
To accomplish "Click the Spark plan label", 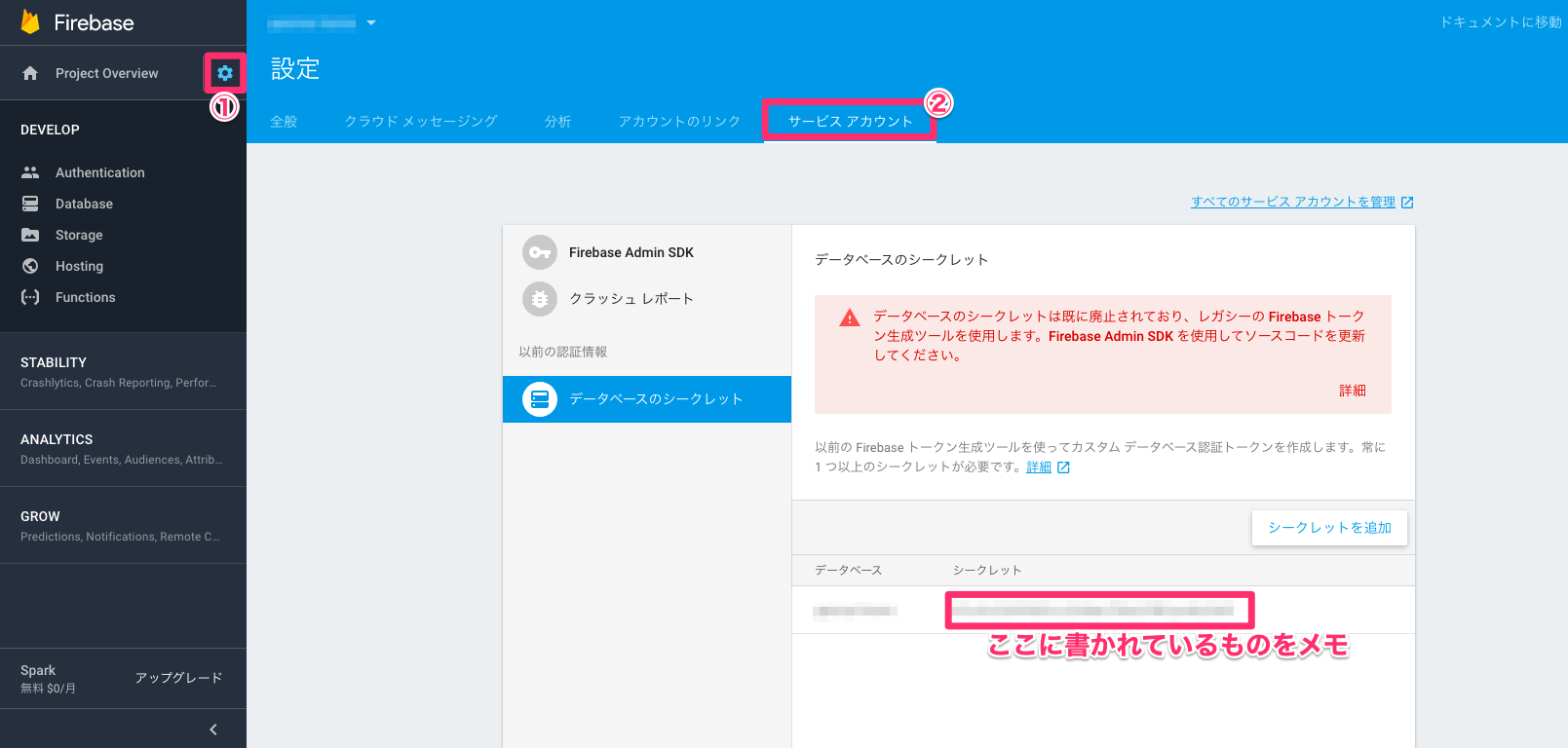I will [38, 670].
